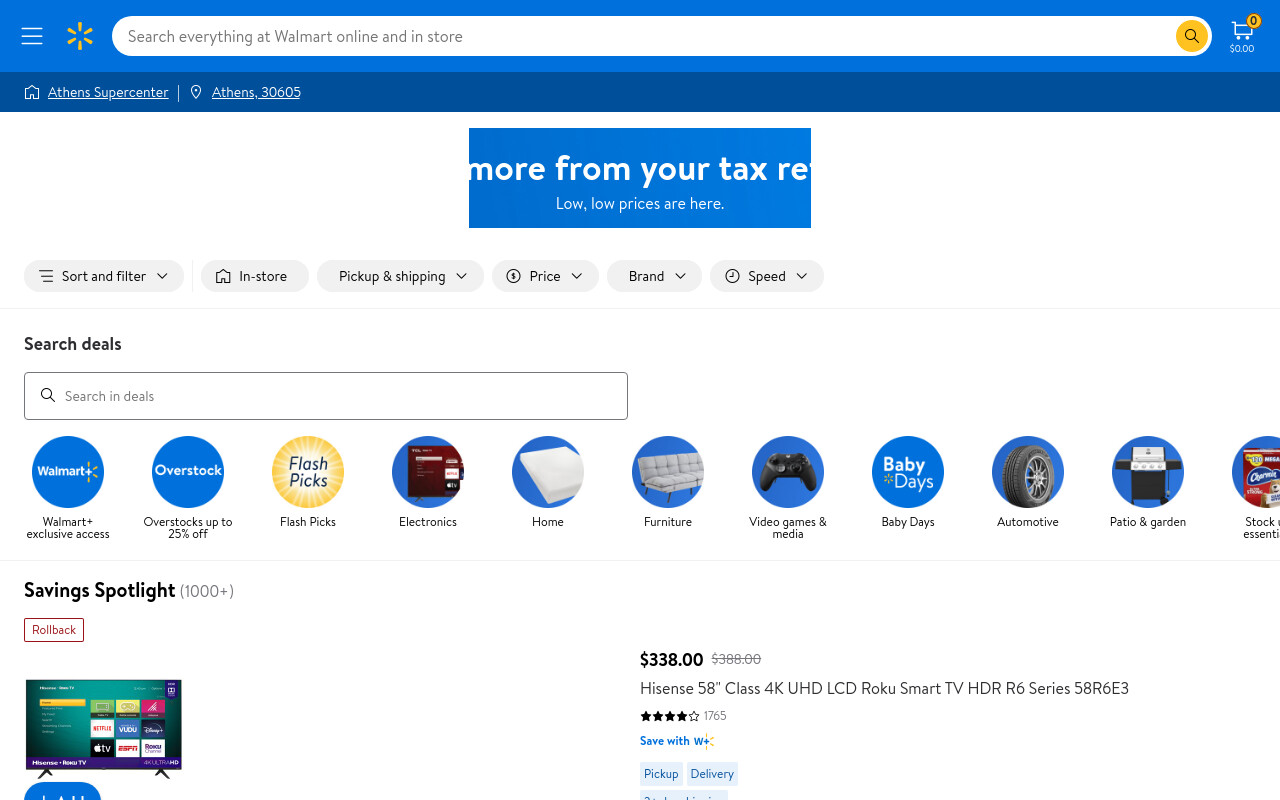The height and width of the screenshot is (800, 1280).
Task: Browse the Home deals category
Action: [x=548, y=482]
